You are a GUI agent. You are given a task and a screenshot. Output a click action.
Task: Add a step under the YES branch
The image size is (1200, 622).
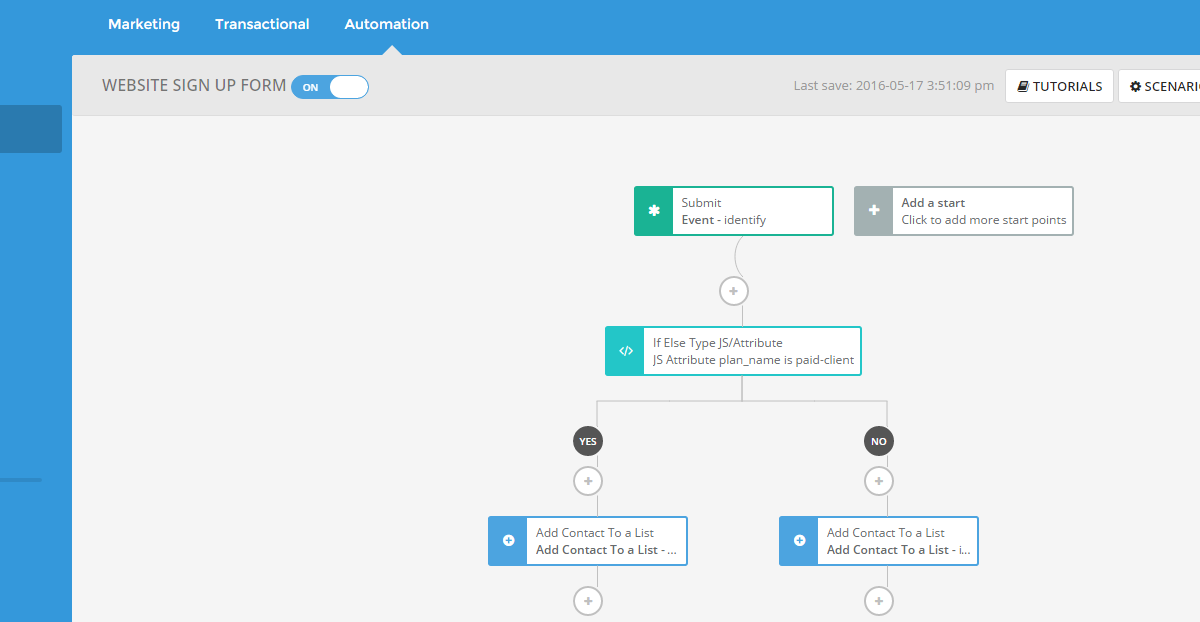pos(588,481)
